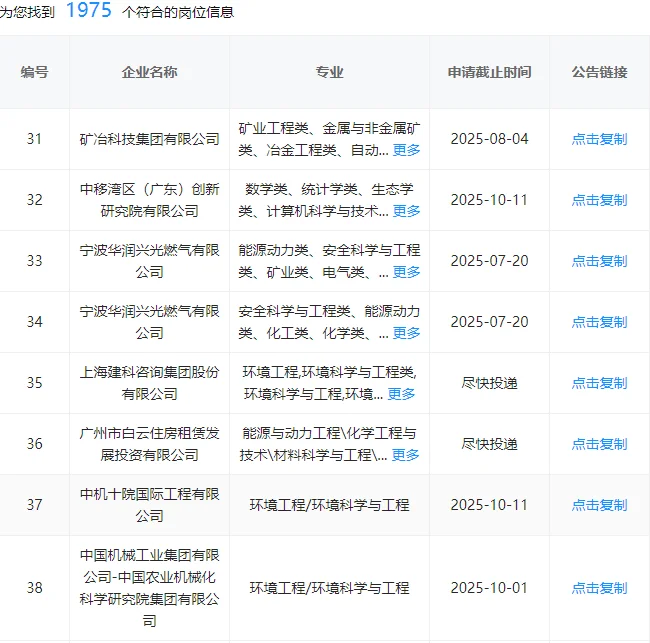The height and width of the screenshot is (643, 650).
Task: Select 宁波华润兴光燃气有限公司 in row 34
Action: (x=149, y=322)
